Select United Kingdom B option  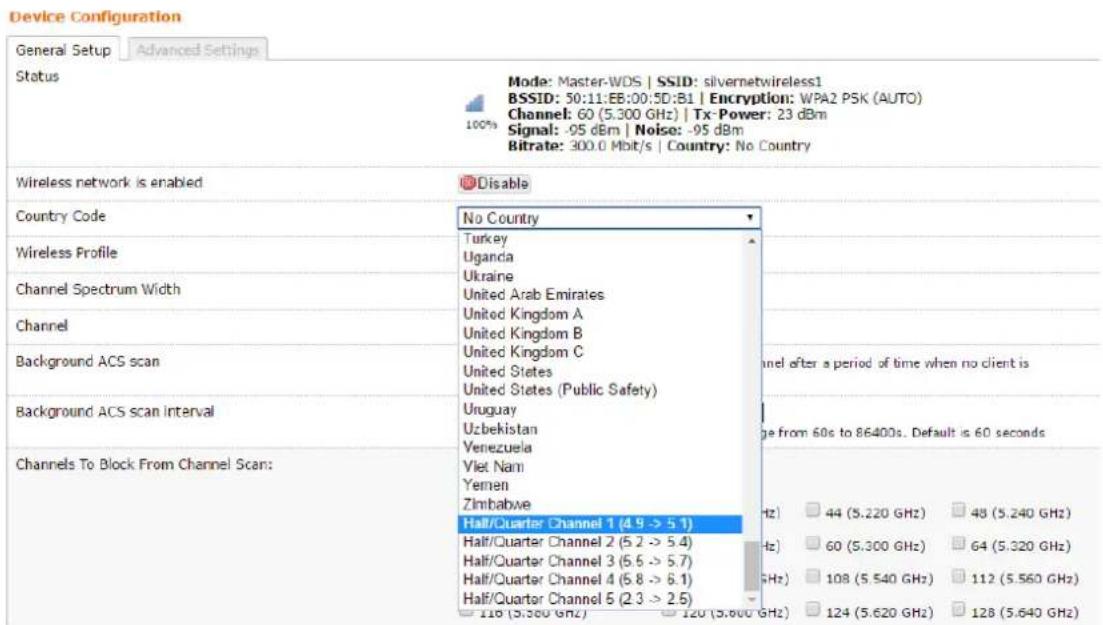(522, 333)
